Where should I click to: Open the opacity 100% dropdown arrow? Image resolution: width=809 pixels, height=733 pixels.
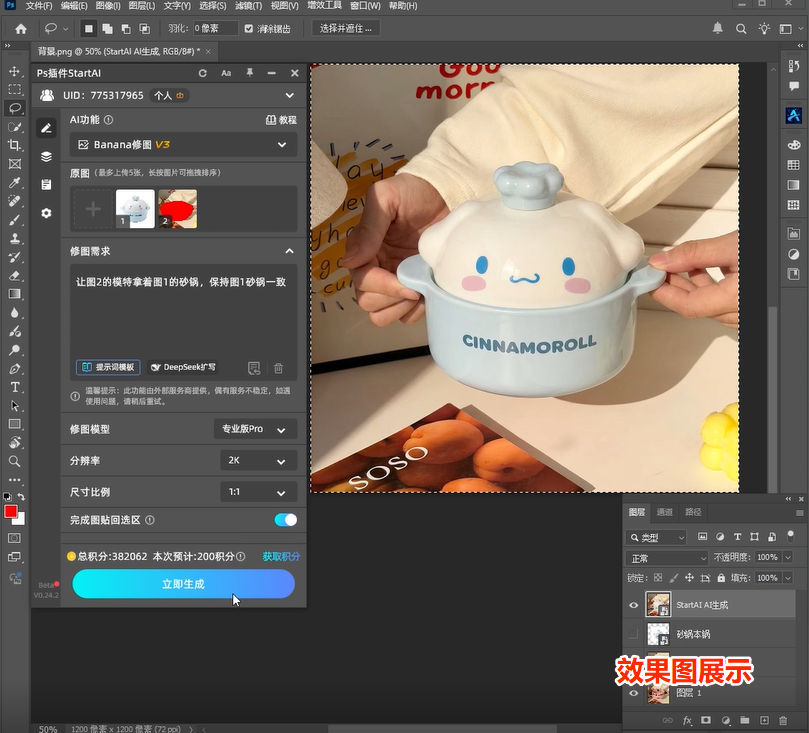pyautogui.click(x=788, y=557)
